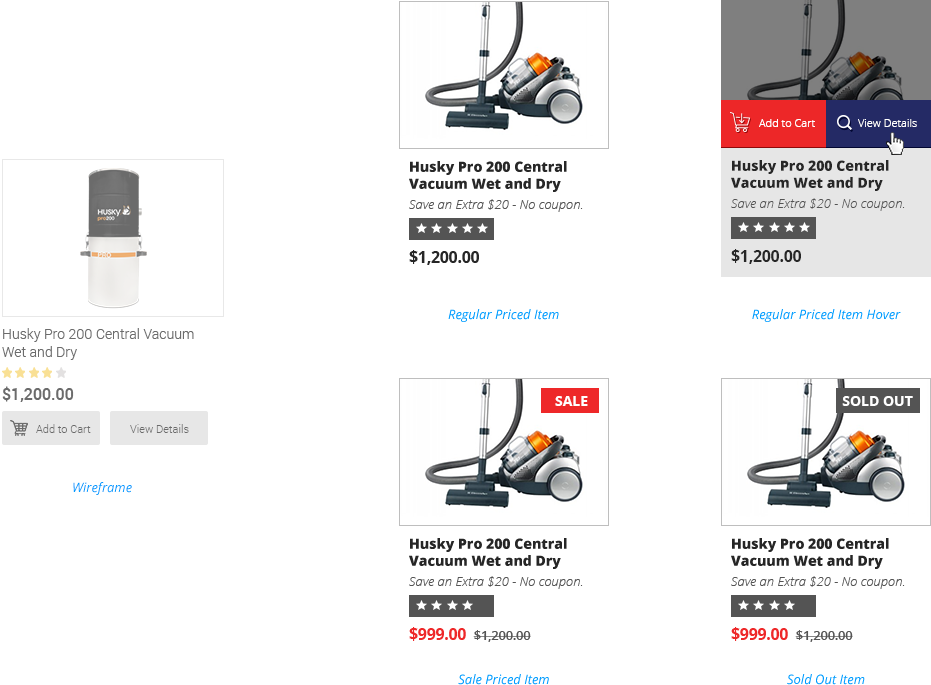Image resolution: width=931 pixels, height=685 pixels.
Task: Click star rating on Sold Out Item
Action: point(773,606)
